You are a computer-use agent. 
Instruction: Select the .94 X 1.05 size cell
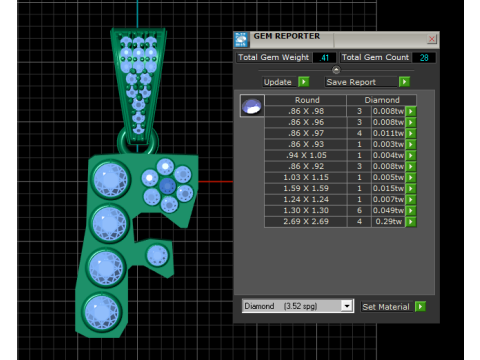point(306,155)
